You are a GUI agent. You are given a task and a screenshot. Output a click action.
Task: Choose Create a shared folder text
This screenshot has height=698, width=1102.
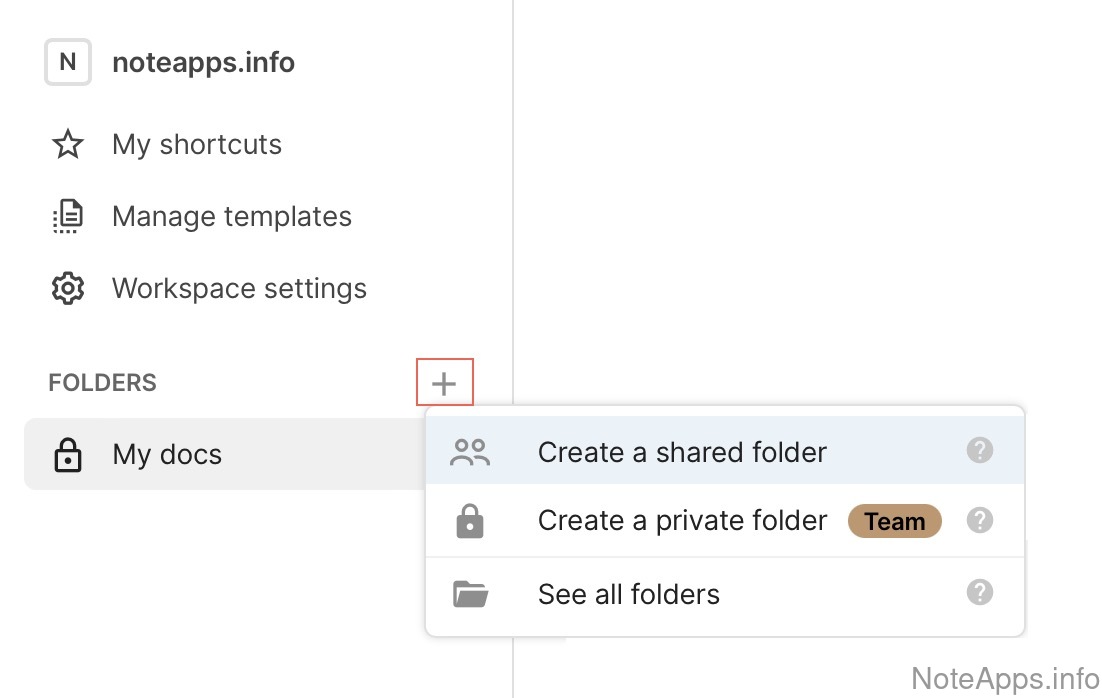pyautogui.click(x=682, y=453)
